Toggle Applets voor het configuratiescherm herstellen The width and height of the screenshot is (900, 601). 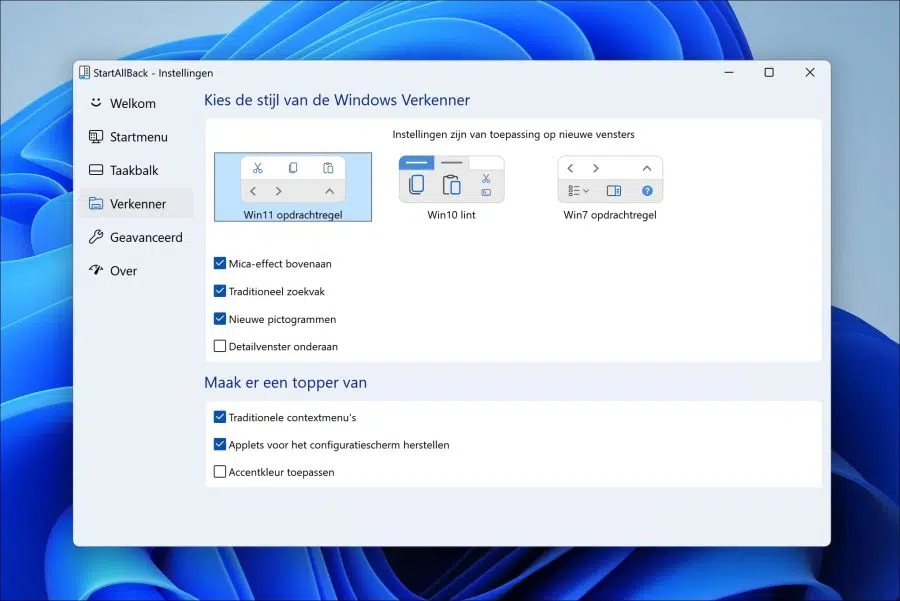coord(220,444)
